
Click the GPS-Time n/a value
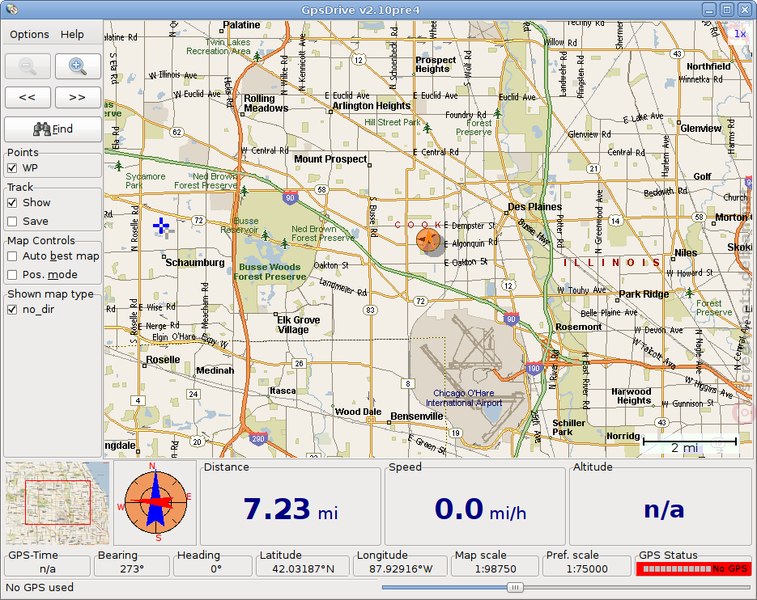47,569
